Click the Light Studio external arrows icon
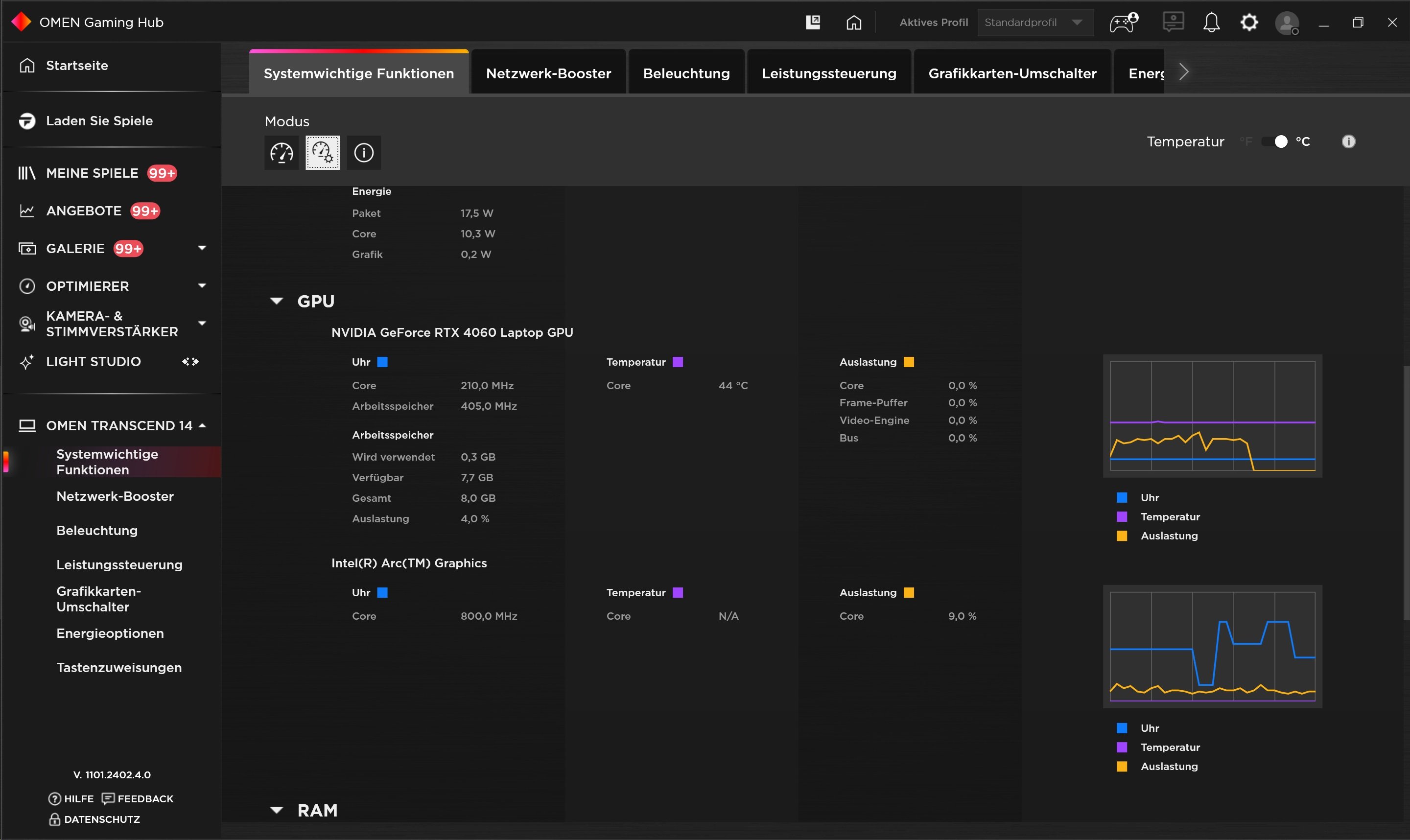Screen dimensions: 1410x840 [190, 361]
